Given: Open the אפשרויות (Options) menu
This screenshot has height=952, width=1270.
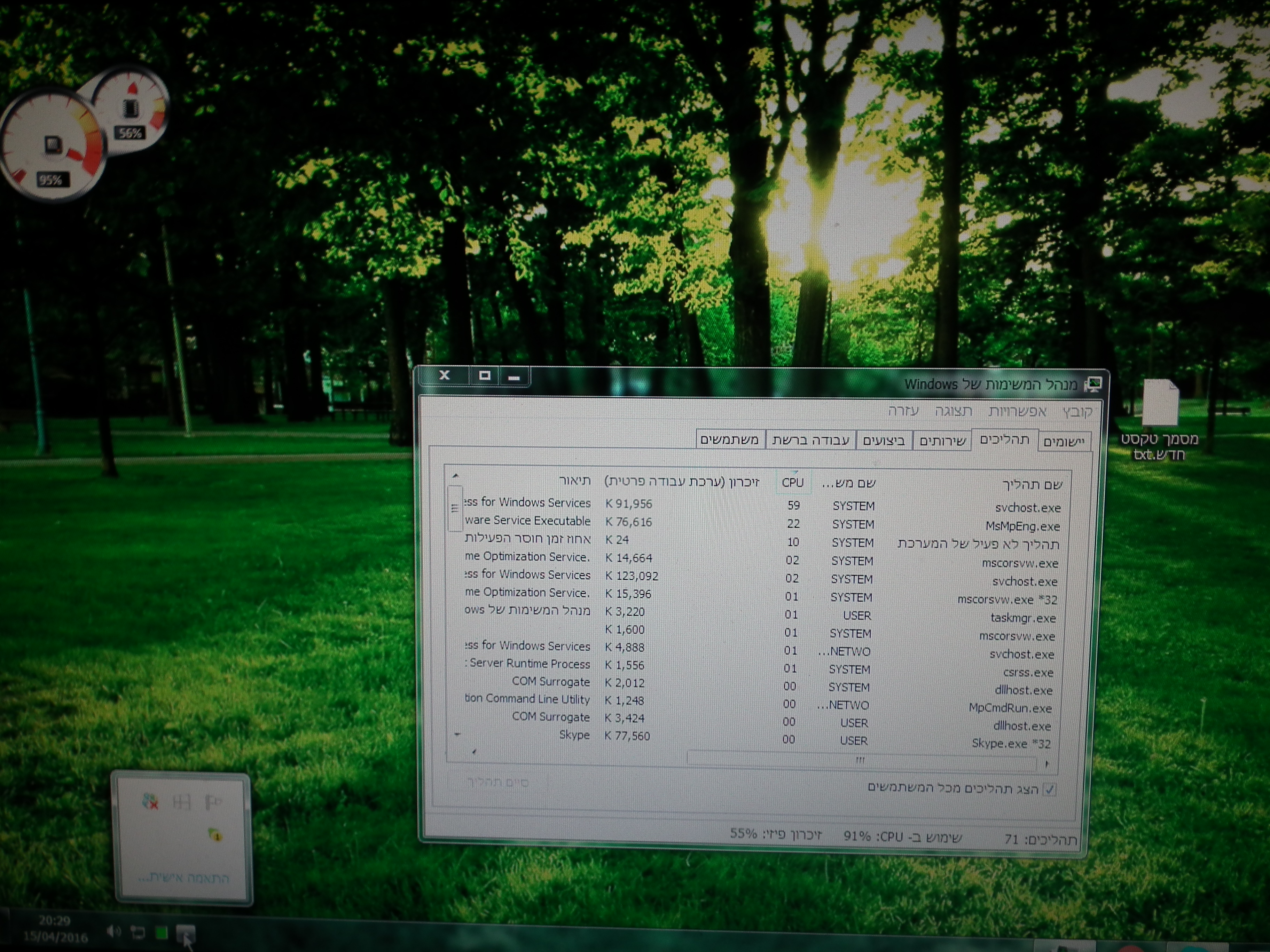Looking at the screenshot, I should coord(1017,411).
